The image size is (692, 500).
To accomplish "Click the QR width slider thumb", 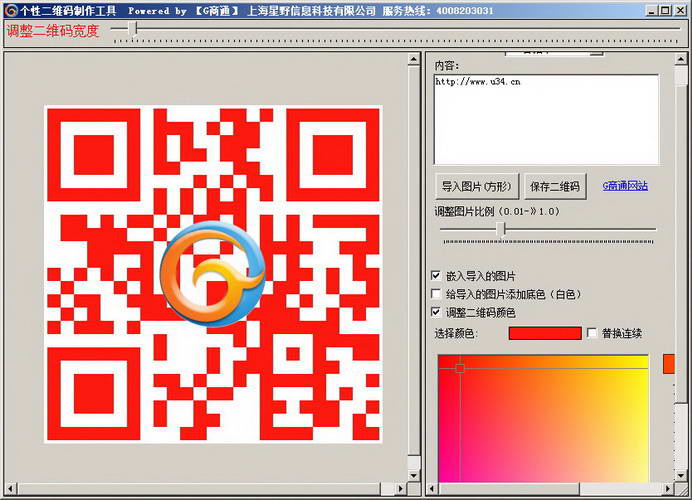I will click(x=133, y=29).
